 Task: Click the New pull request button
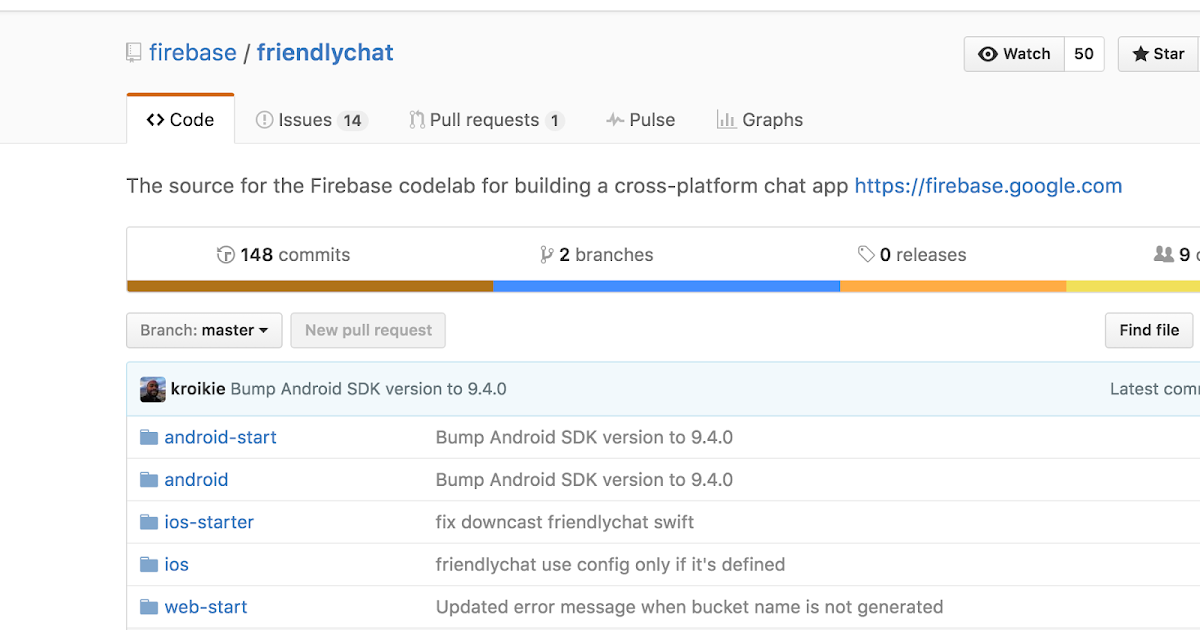click(368, 330)
